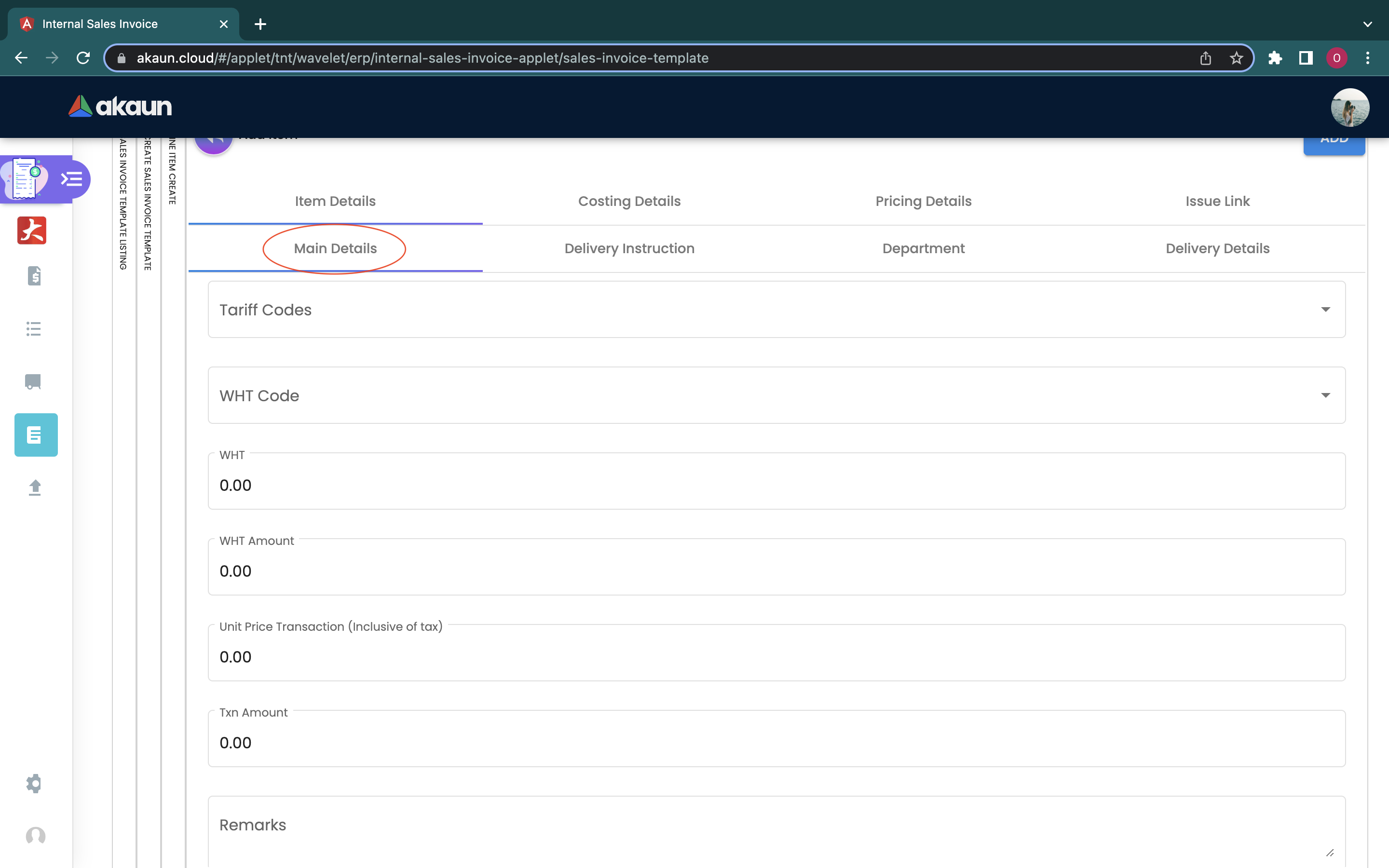1389x868 pixels.
Task: Select the Delivery Instruction sub-tab
Action: click(629, 248)
